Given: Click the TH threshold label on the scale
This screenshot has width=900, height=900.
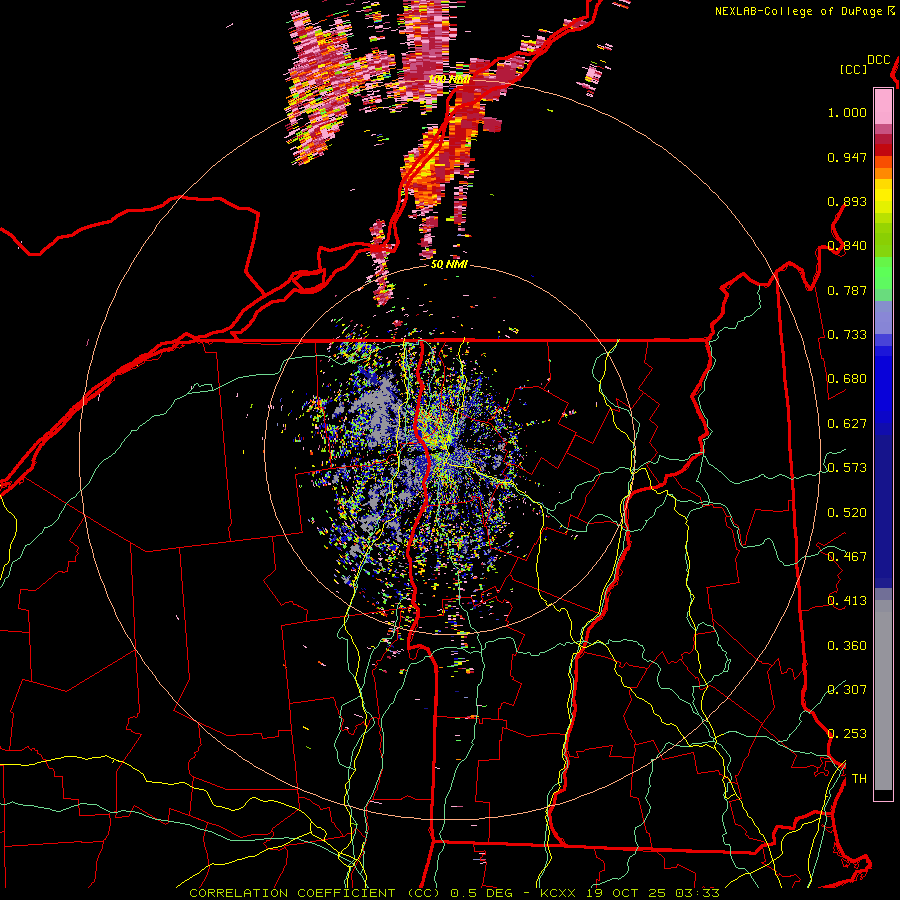Looking at the screenshot, I should 859,779.
